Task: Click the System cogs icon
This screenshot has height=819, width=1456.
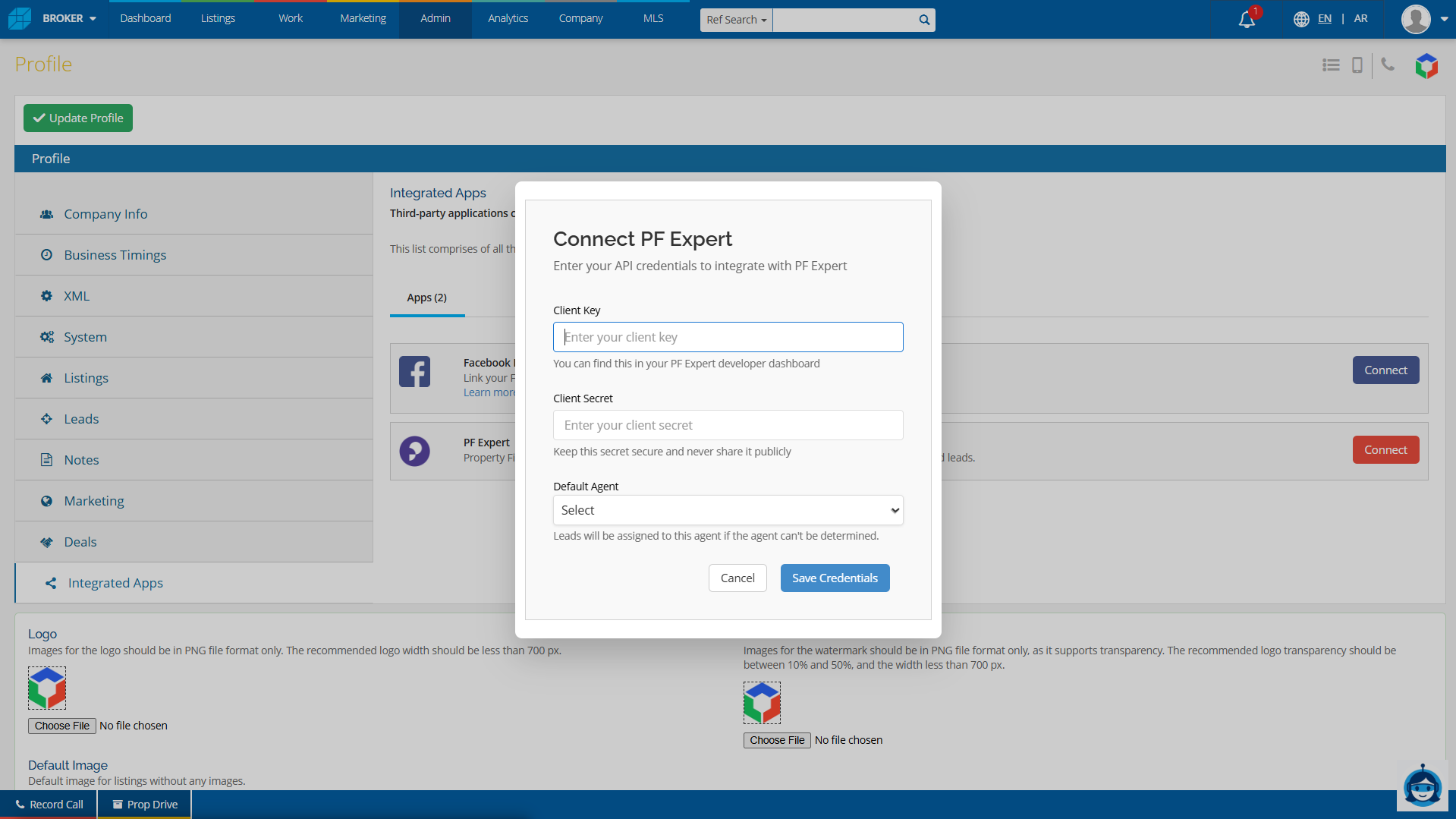Action: pyautogui.click(x=46, y=337)
